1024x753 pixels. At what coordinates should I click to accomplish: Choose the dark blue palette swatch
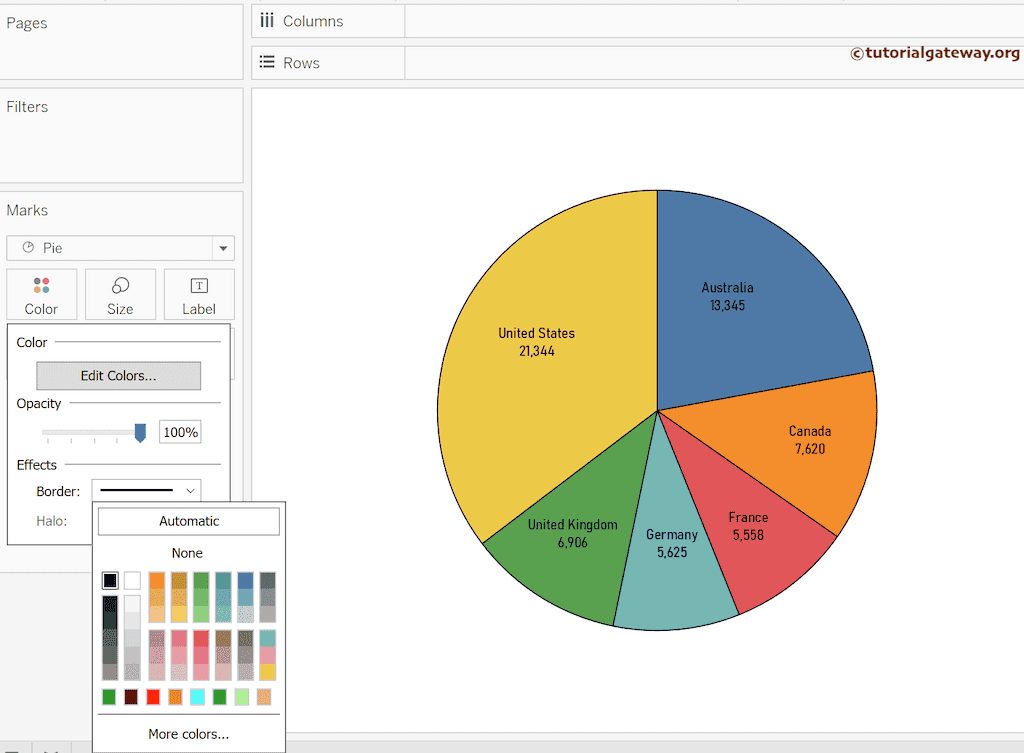point(246,581)
